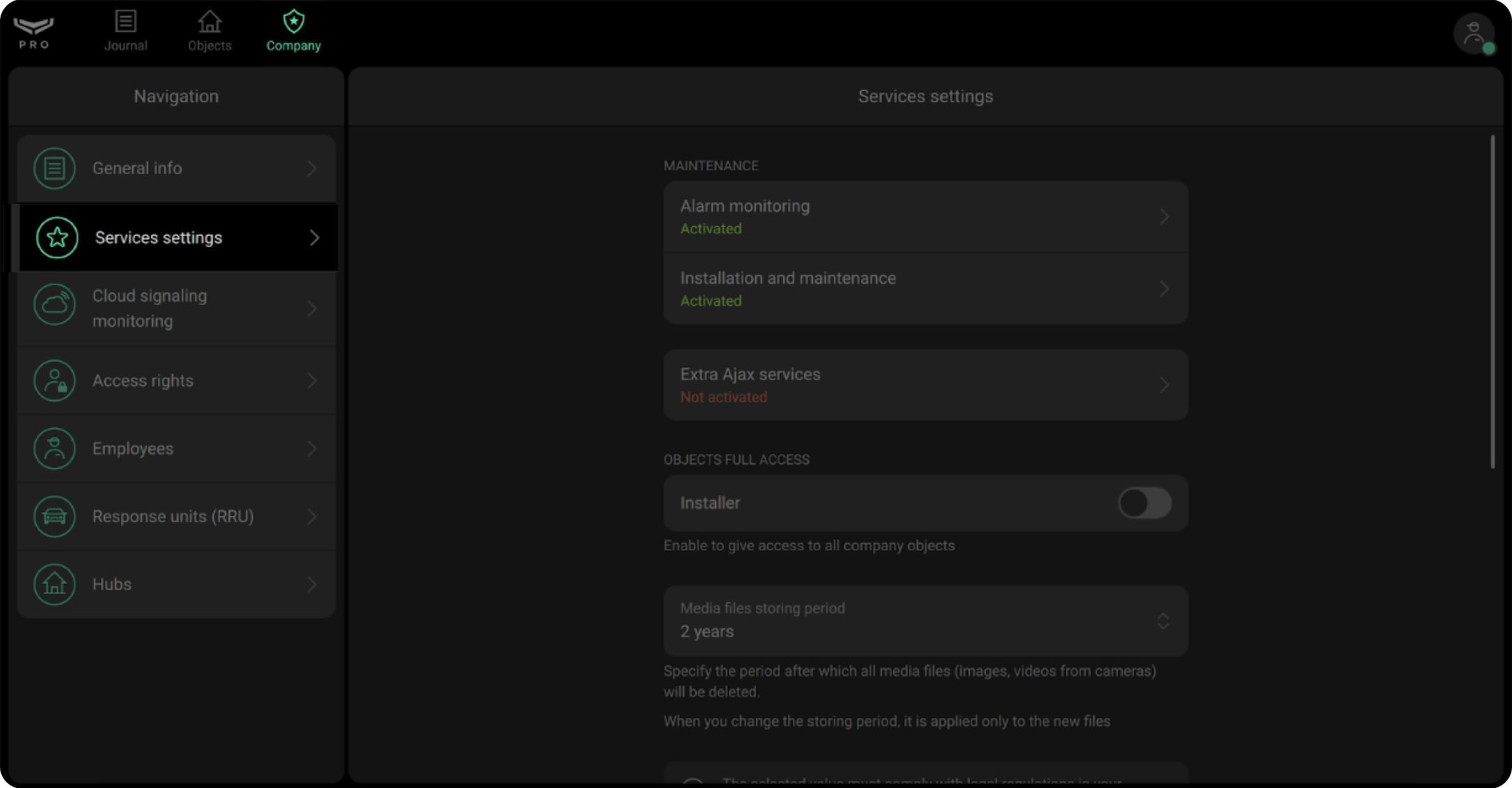Click the Services settings vertical scrollbar
1512x788 pixels.
(x=1493, y=301)
